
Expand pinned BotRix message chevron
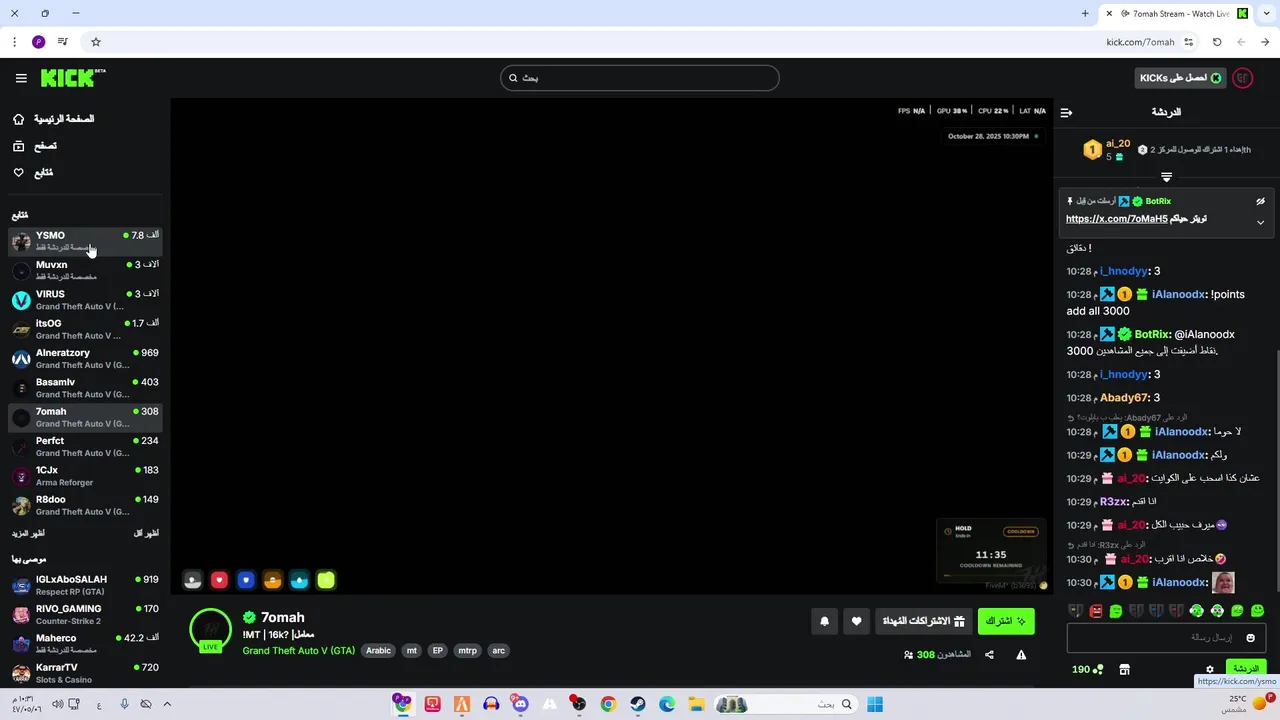[1260, 222]
